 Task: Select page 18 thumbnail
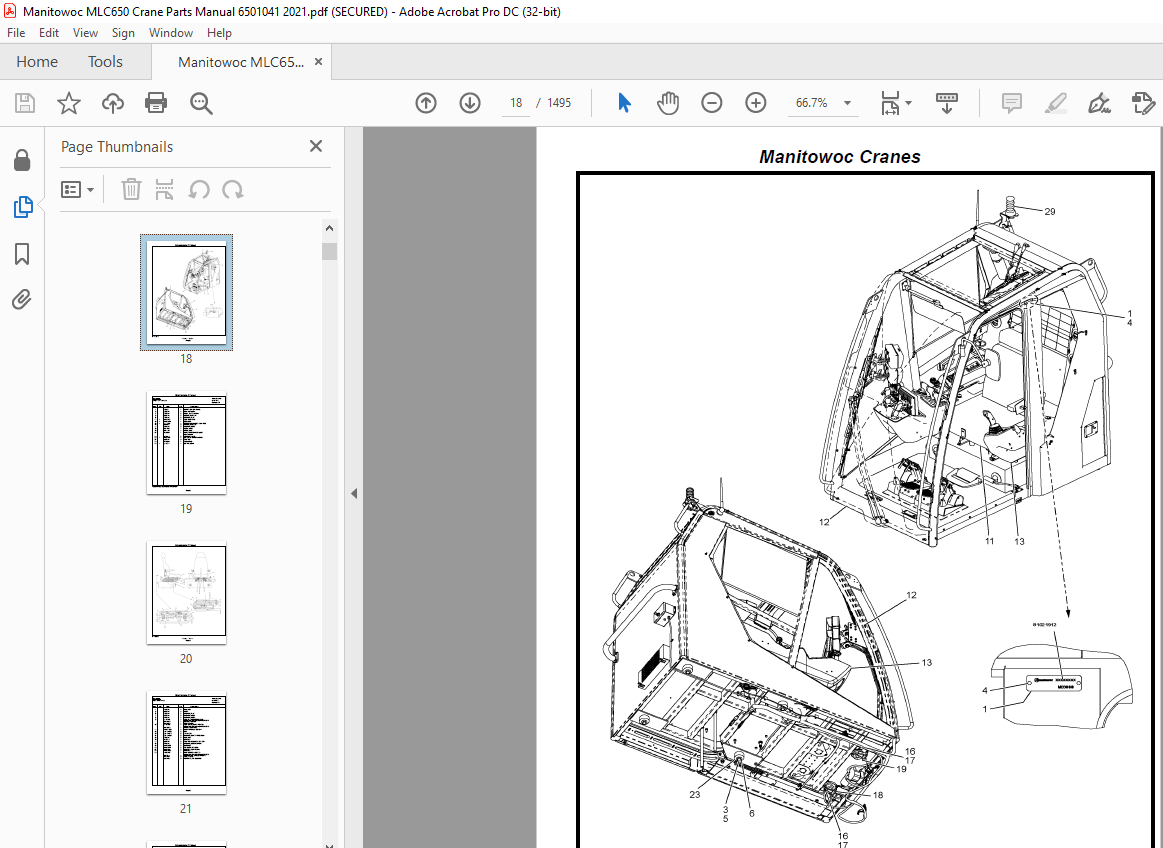tap(186, 292)
